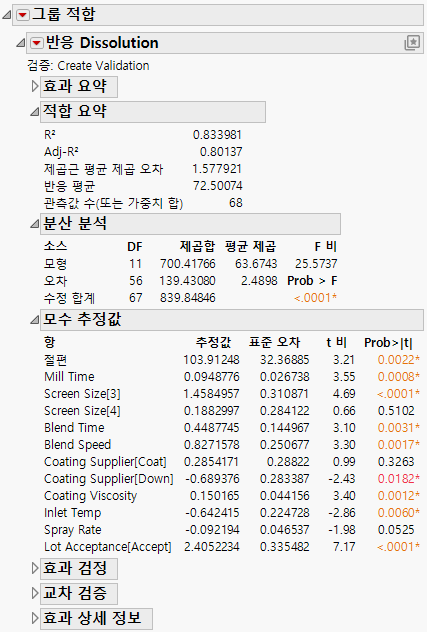Image resolution: width=427 pixels, height=632 pixels.
Task: Collapse the 적합 요약 section
Action: tap(35, 112)
